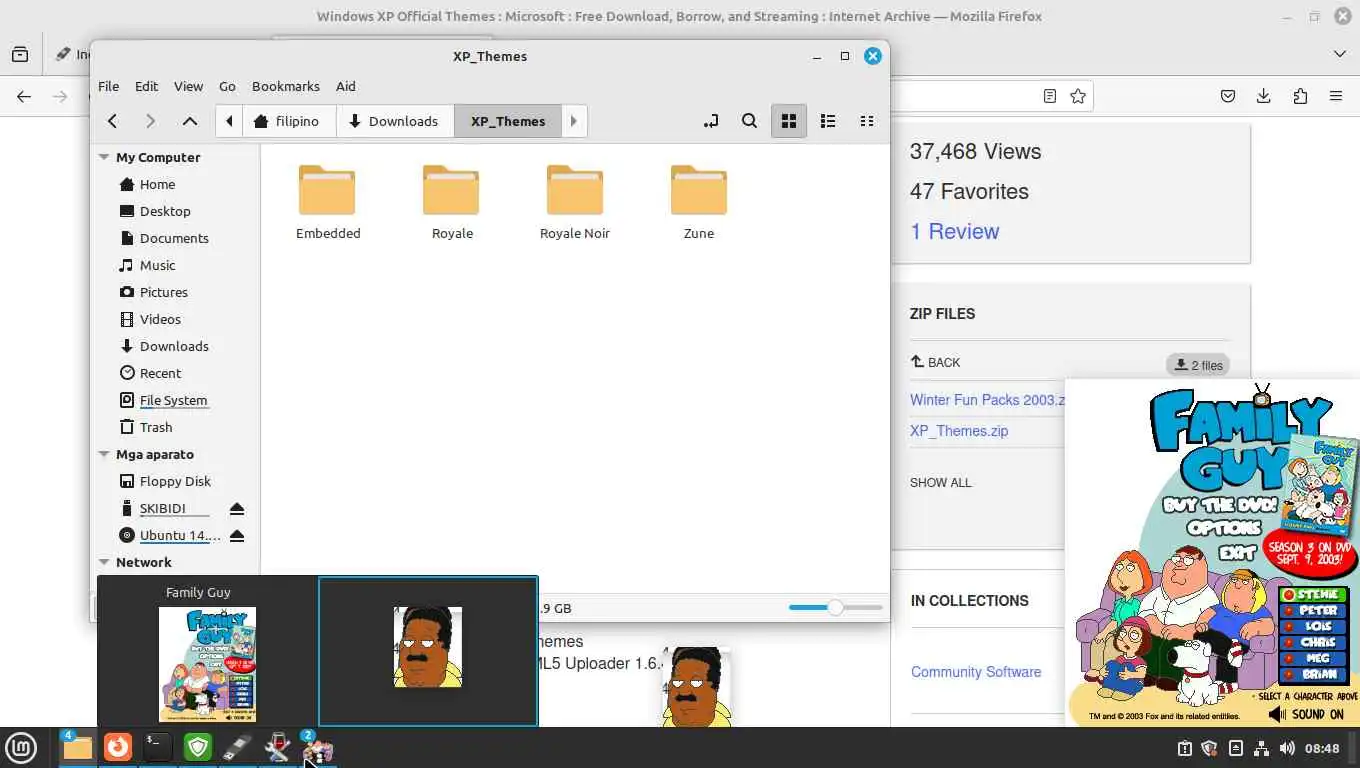The height and width of the screenshot is (768, 1360).
Task: Toggle location entry path button
Action: click(x=710, y=121)
